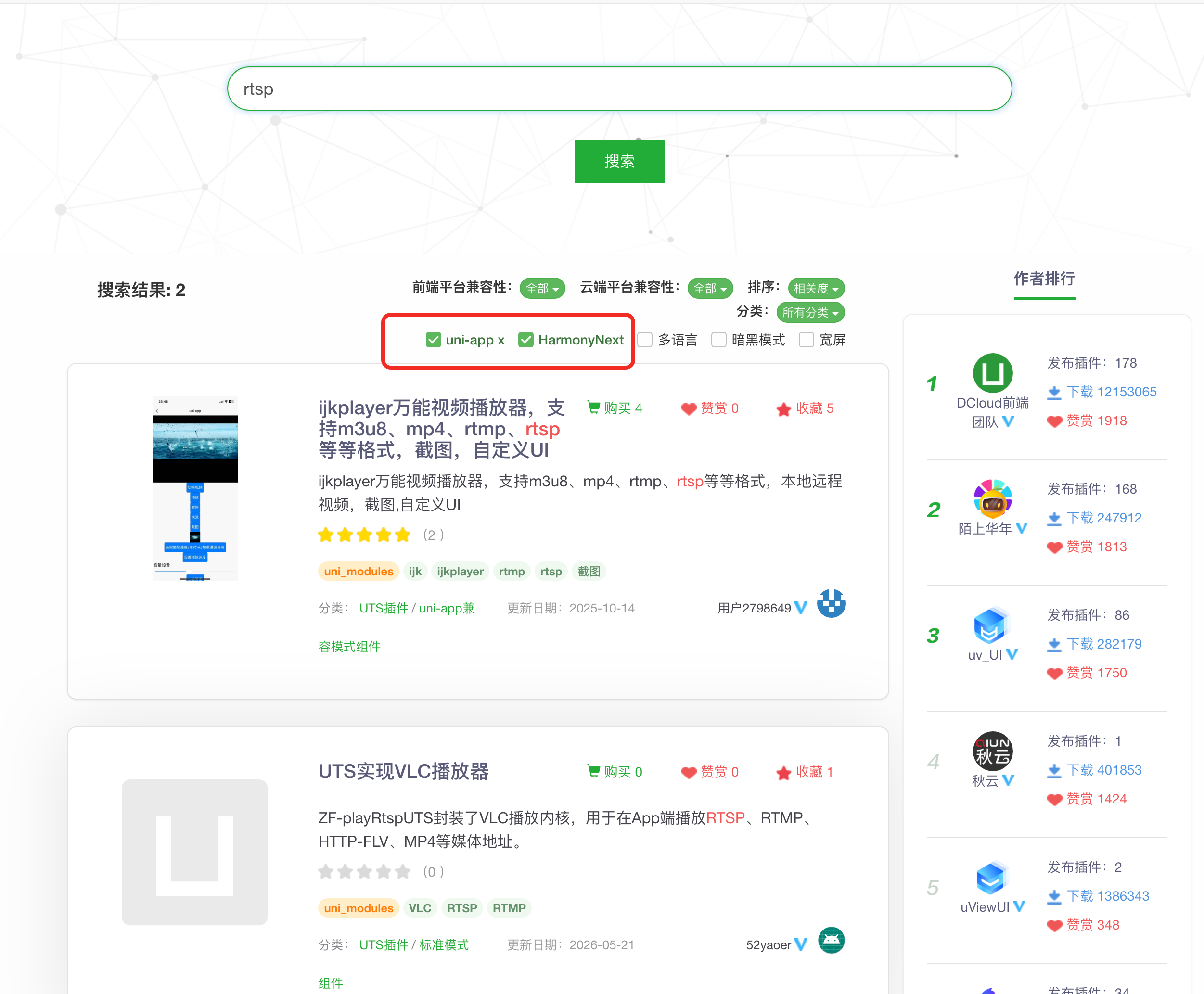Screen dimensions: 1204x994
Task: Click the download icon beside 下载 401853
Action: pos(1054,770)
